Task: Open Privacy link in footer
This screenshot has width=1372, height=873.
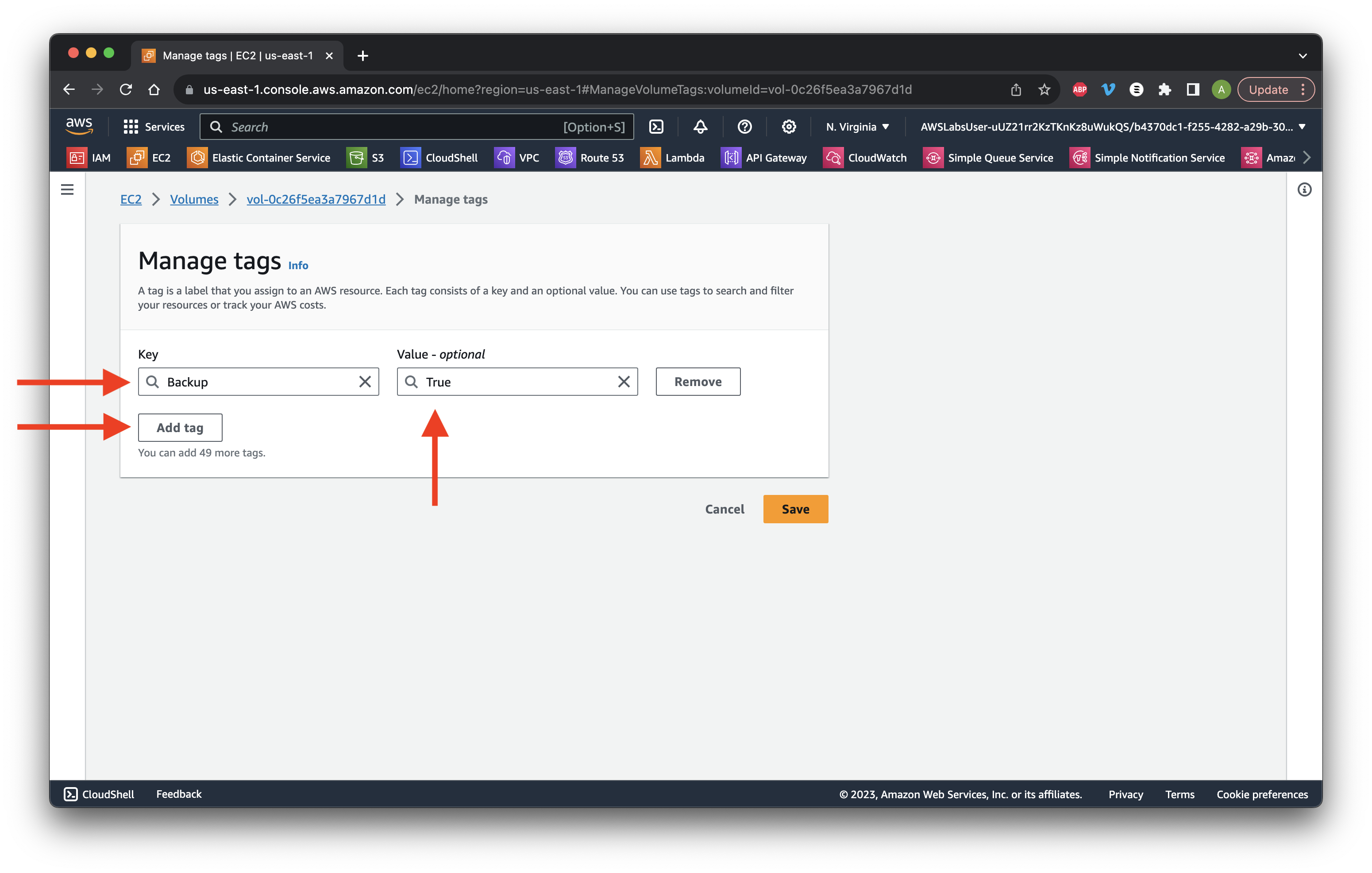Action: tap(1125, 794)
